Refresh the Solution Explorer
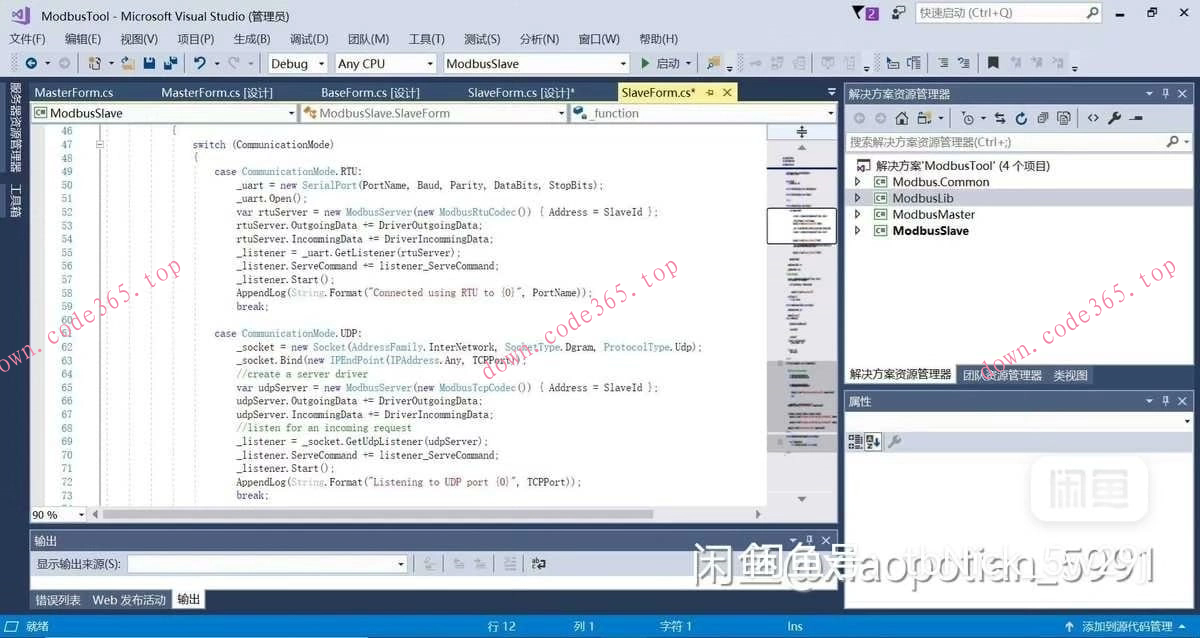1200x638 pixels. [x=1019, y=118]
